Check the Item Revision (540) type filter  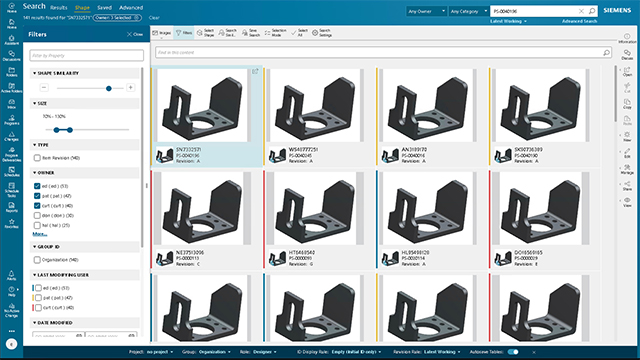tap(37, 158)
